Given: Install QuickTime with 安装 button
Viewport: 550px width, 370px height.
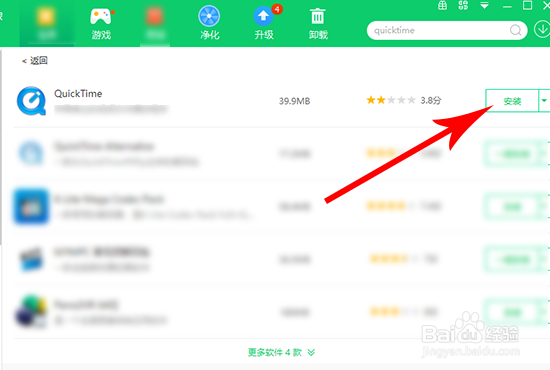Looking at the screenshot, I should [512, 101].
